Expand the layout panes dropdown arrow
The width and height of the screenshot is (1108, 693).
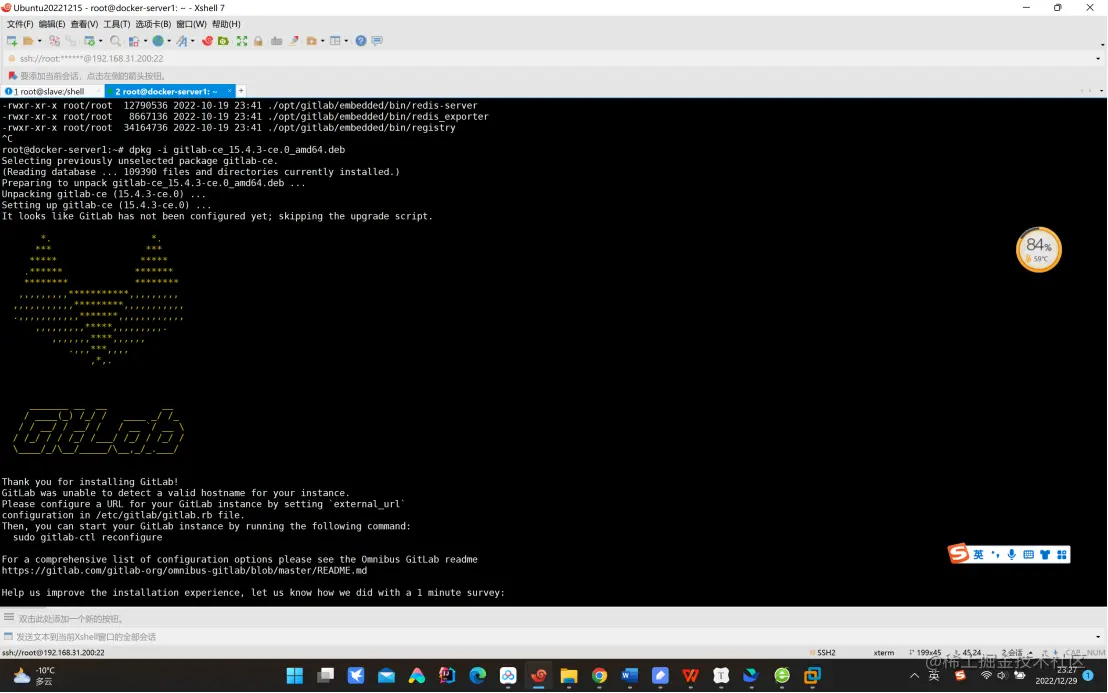pos(346,41)
